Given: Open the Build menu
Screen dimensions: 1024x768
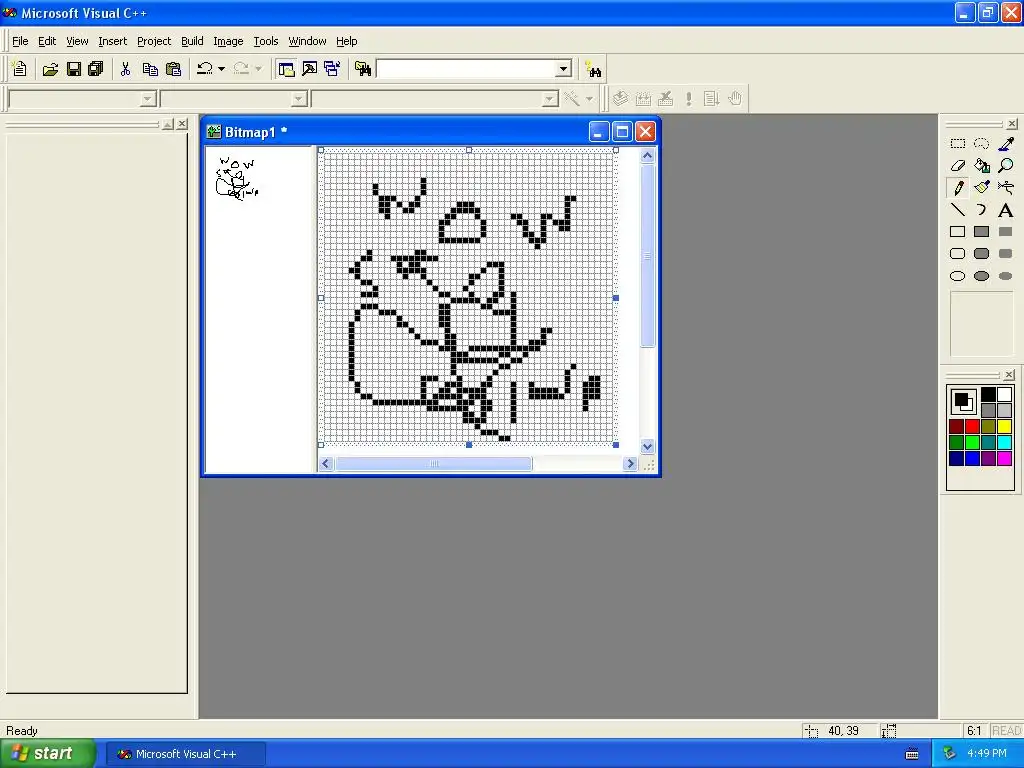Looking at the screenshot, I should [192, 41].
